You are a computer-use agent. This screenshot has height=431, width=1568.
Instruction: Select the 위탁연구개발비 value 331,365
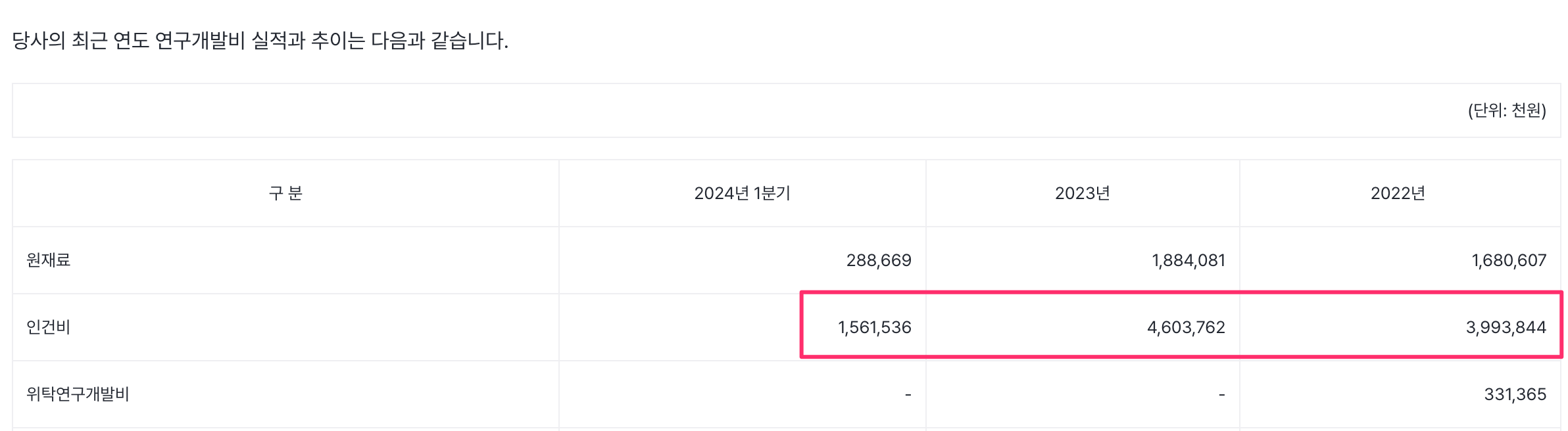[x=1515, y=394]
